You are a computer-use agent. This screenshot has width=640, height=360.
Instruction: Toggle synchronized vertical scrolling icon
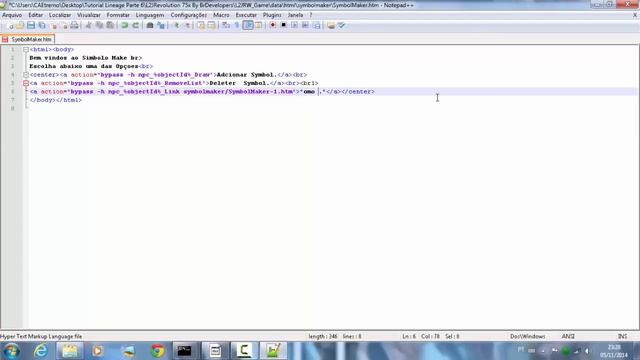click(201, 25)
